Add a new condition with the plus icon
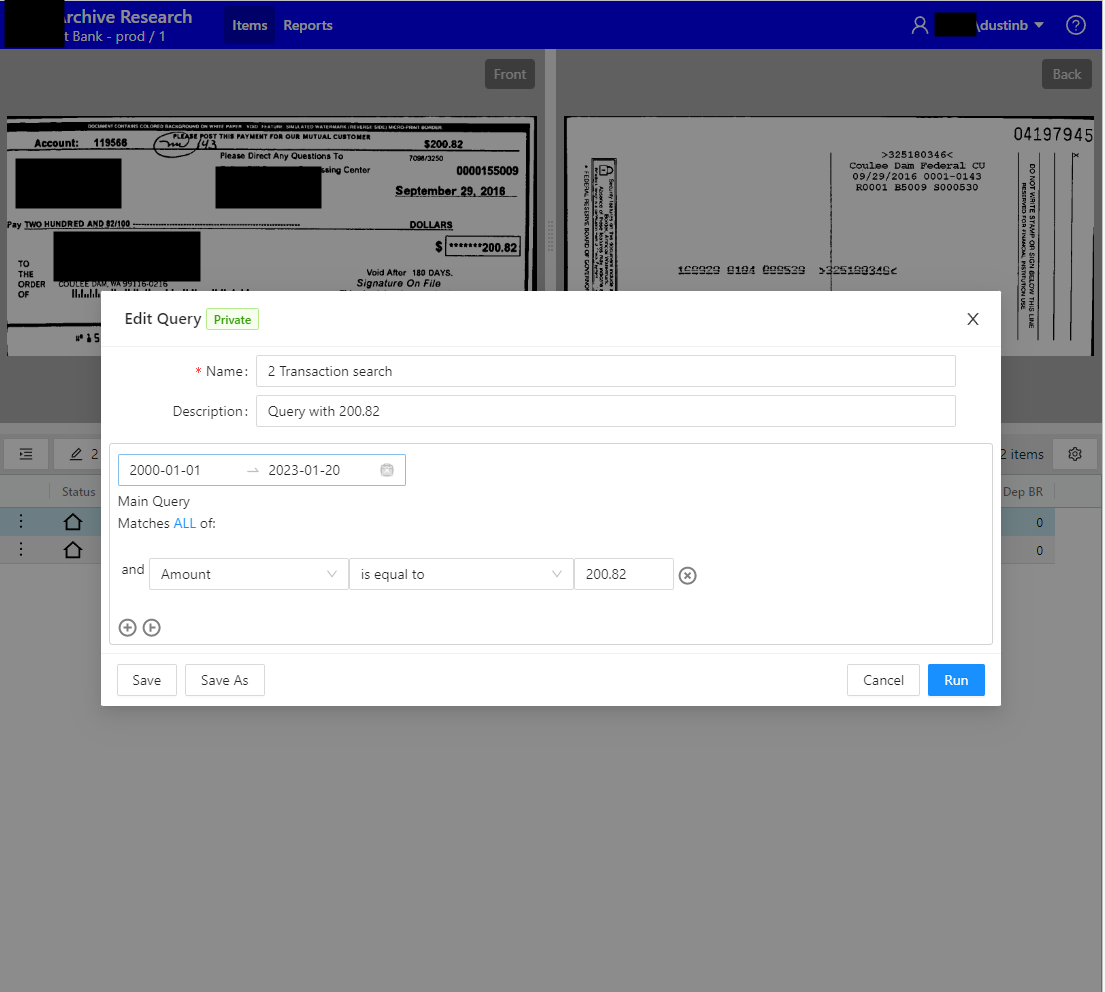This screenshot has height=992, width=1105. 127,627
